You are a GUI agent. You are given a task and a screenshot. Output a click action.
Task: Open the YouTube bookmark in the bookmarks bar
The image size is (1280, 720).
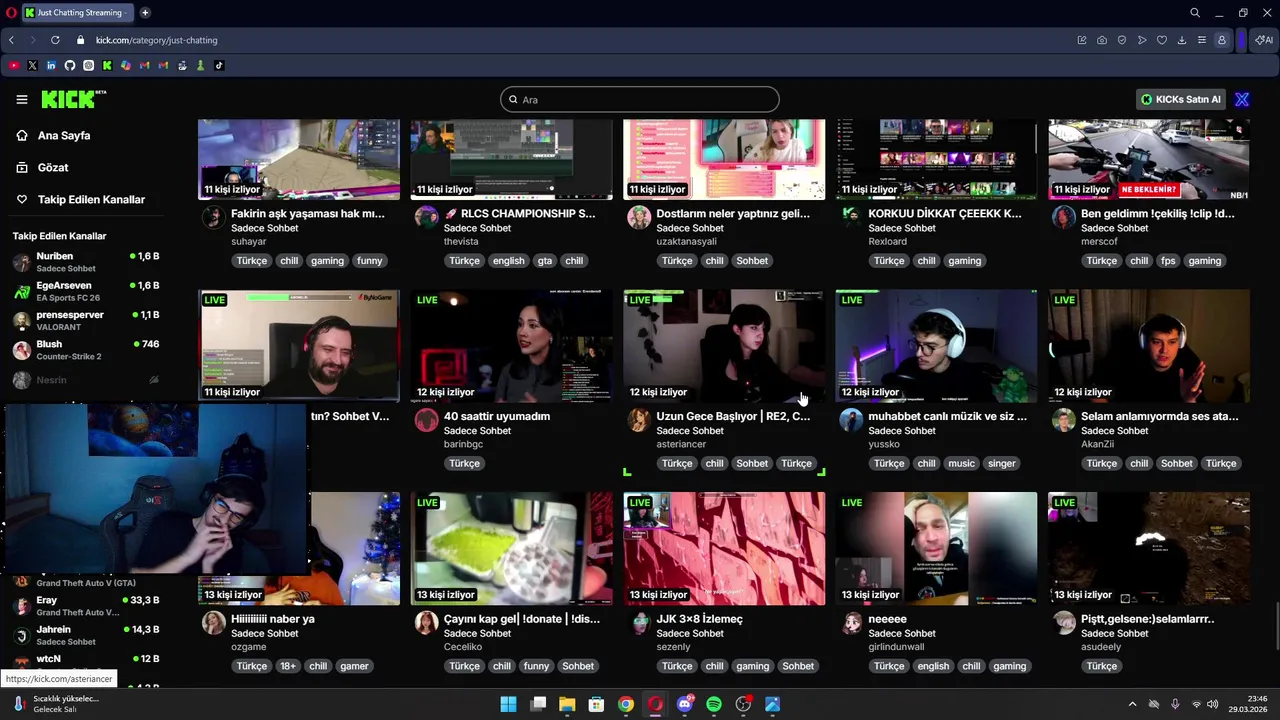click(13, 65)
